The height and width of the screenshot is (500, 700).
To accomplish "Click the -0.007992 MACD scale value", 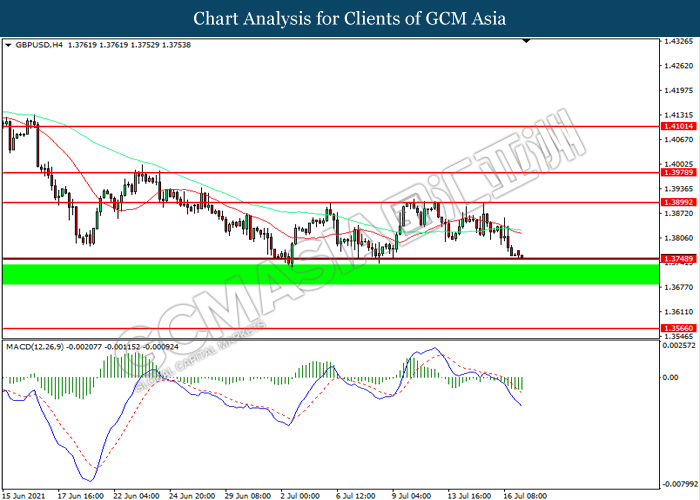I will (679, 483).
